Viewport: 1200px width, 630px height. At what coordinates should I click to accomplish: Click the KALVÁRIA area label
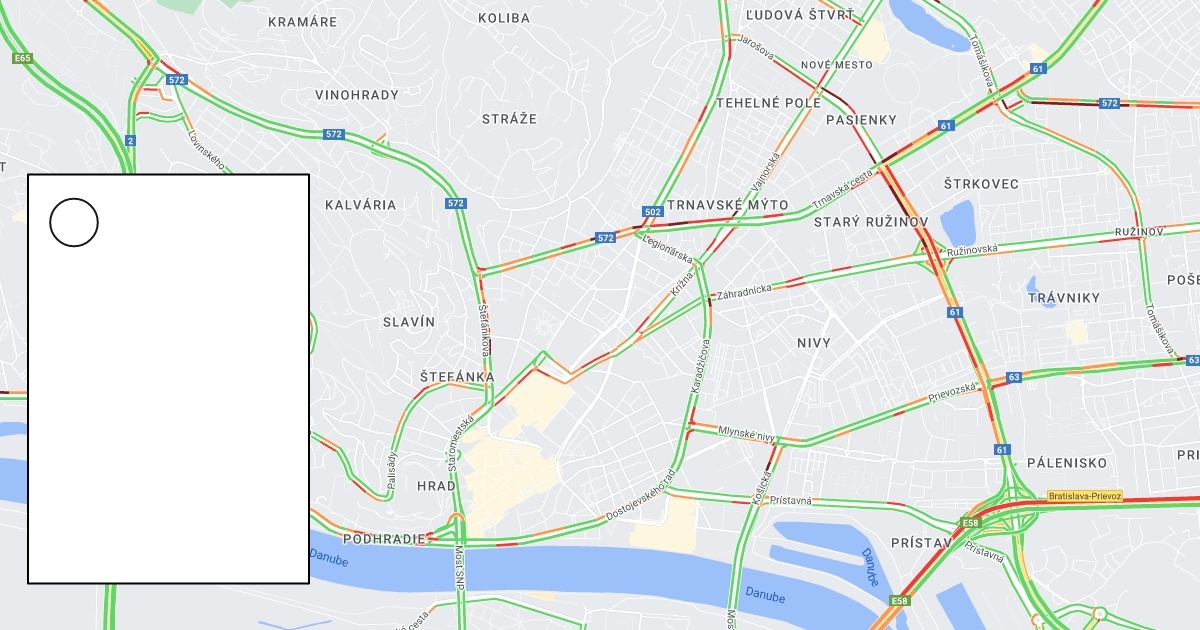tap(360, 205)
